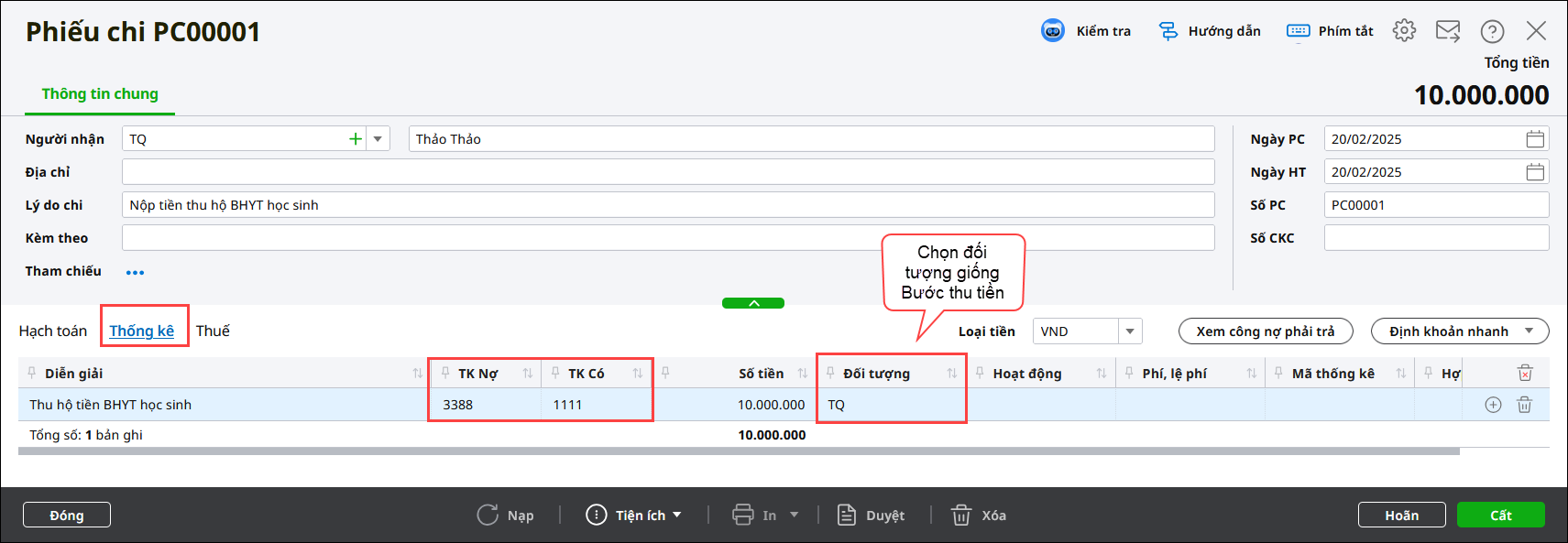Switch to Thống kê tab
This screenshot has width=1568, height=543.
142,331
